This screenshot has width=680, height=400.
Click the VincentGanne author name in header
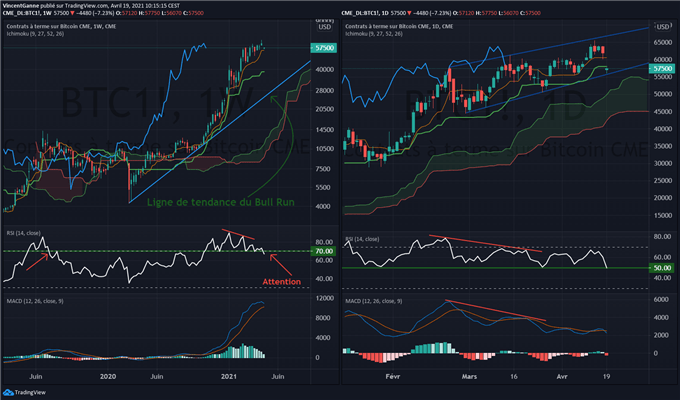pyautogui.click(x=20, y=6)
